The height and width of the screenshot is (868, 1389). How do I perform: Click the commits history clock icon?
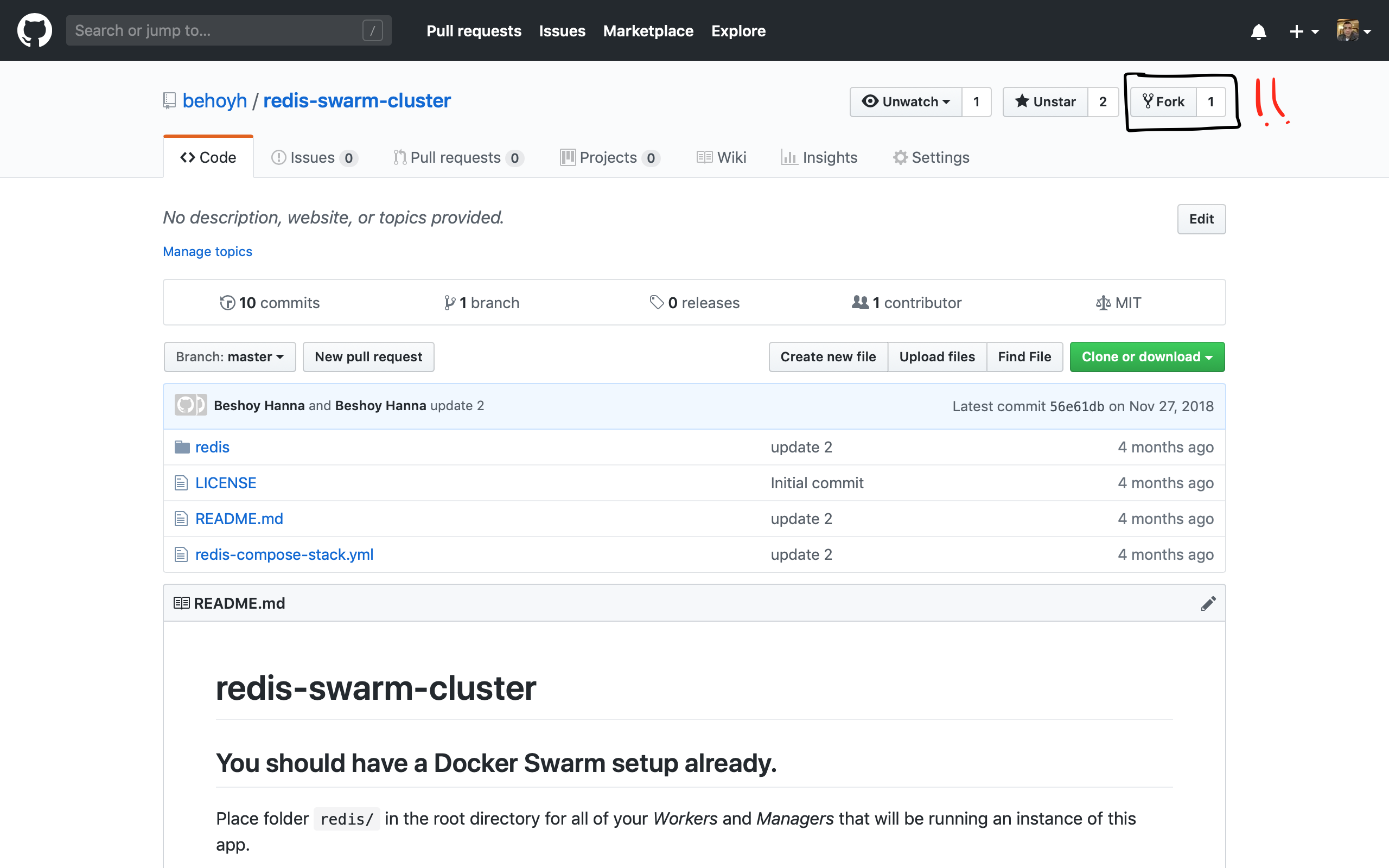227,303
